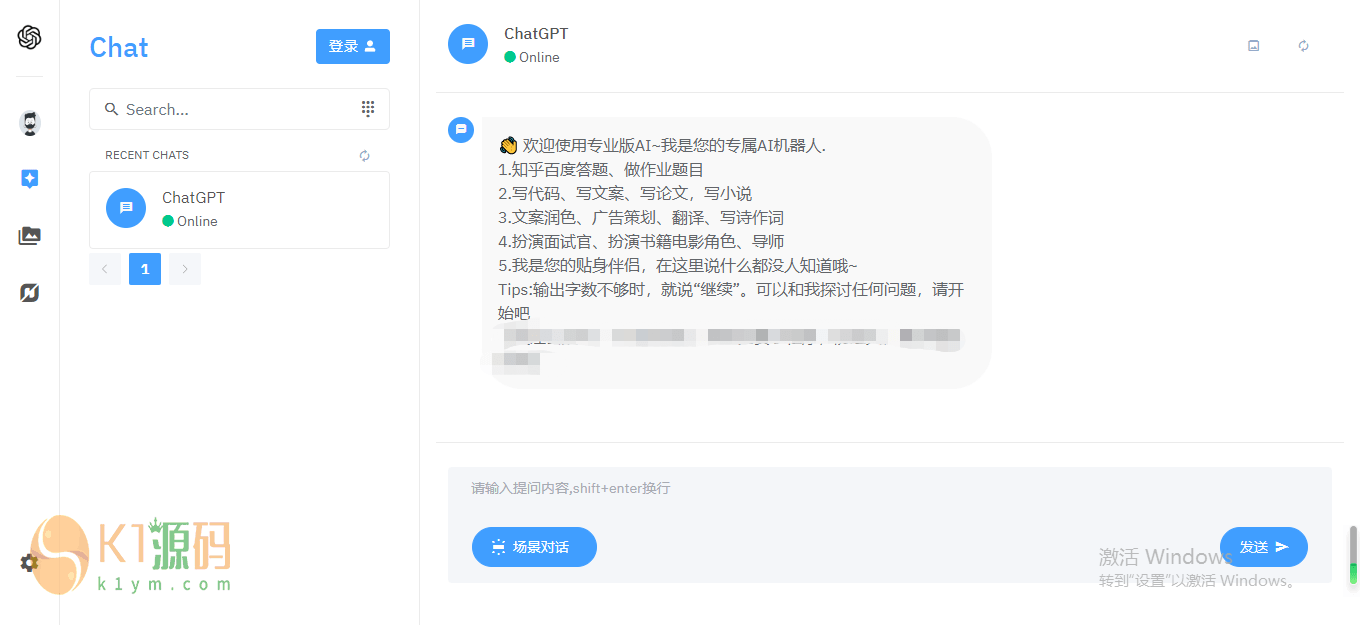The image size is (1360, 625).
Task: Go to the previous page of chats
Action: (105, 269)
